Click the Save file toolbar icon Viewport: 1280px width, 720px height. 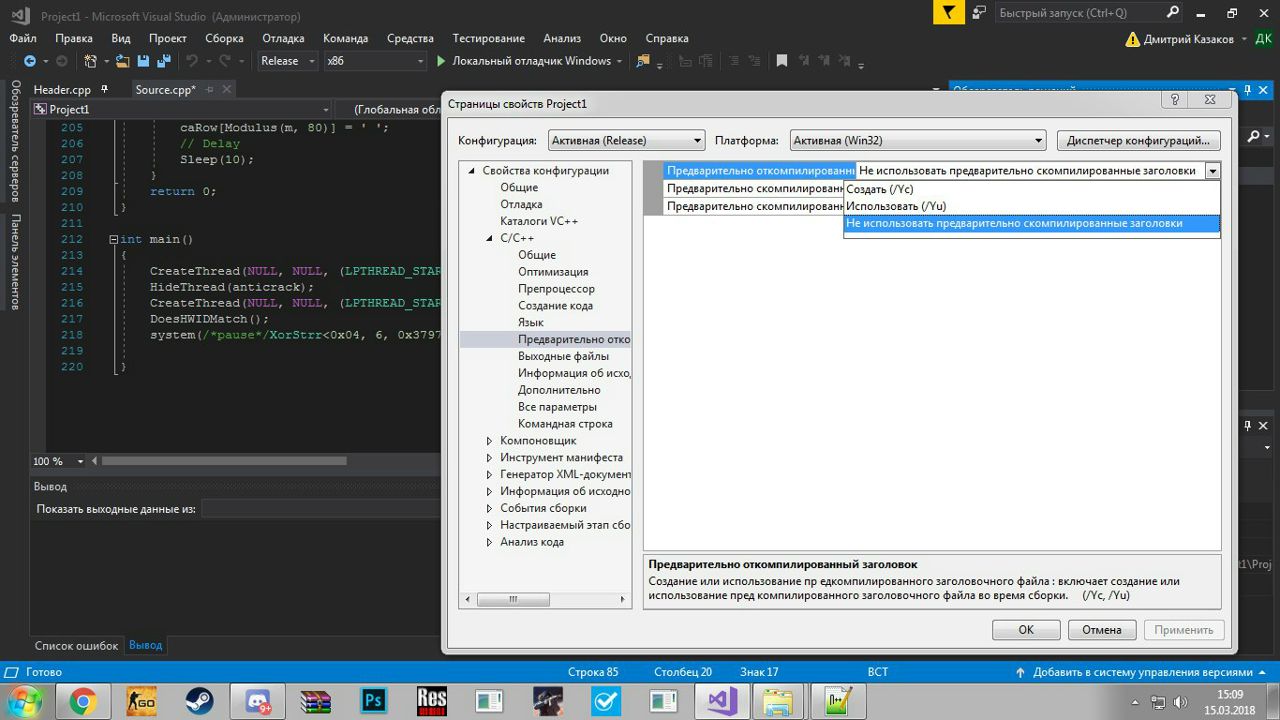143,61
